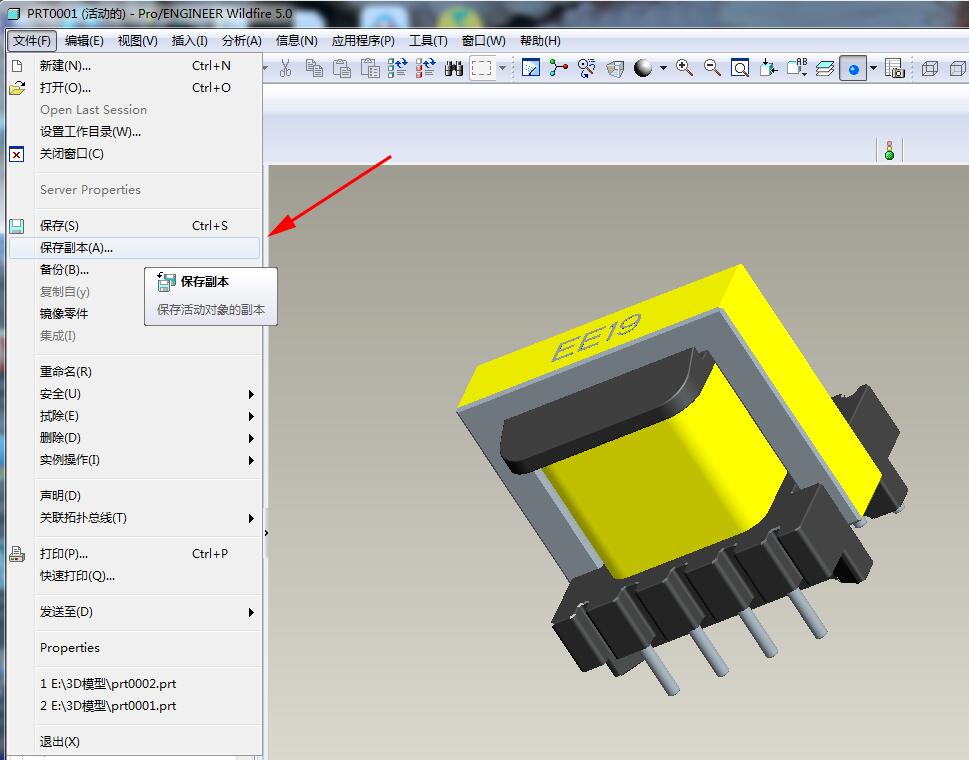Expand the 发送至(D) submenu
This screenshot has height=760, width=969.
(x=251, y=612)
